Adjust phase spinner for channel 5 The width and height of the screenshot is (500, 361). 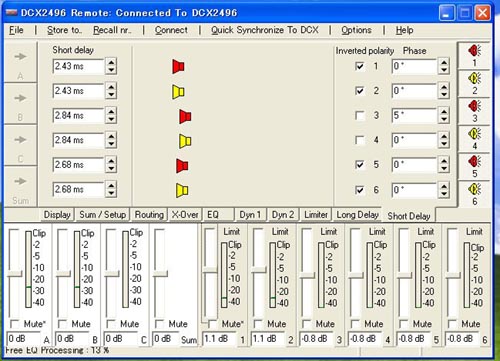pos(444,165)
